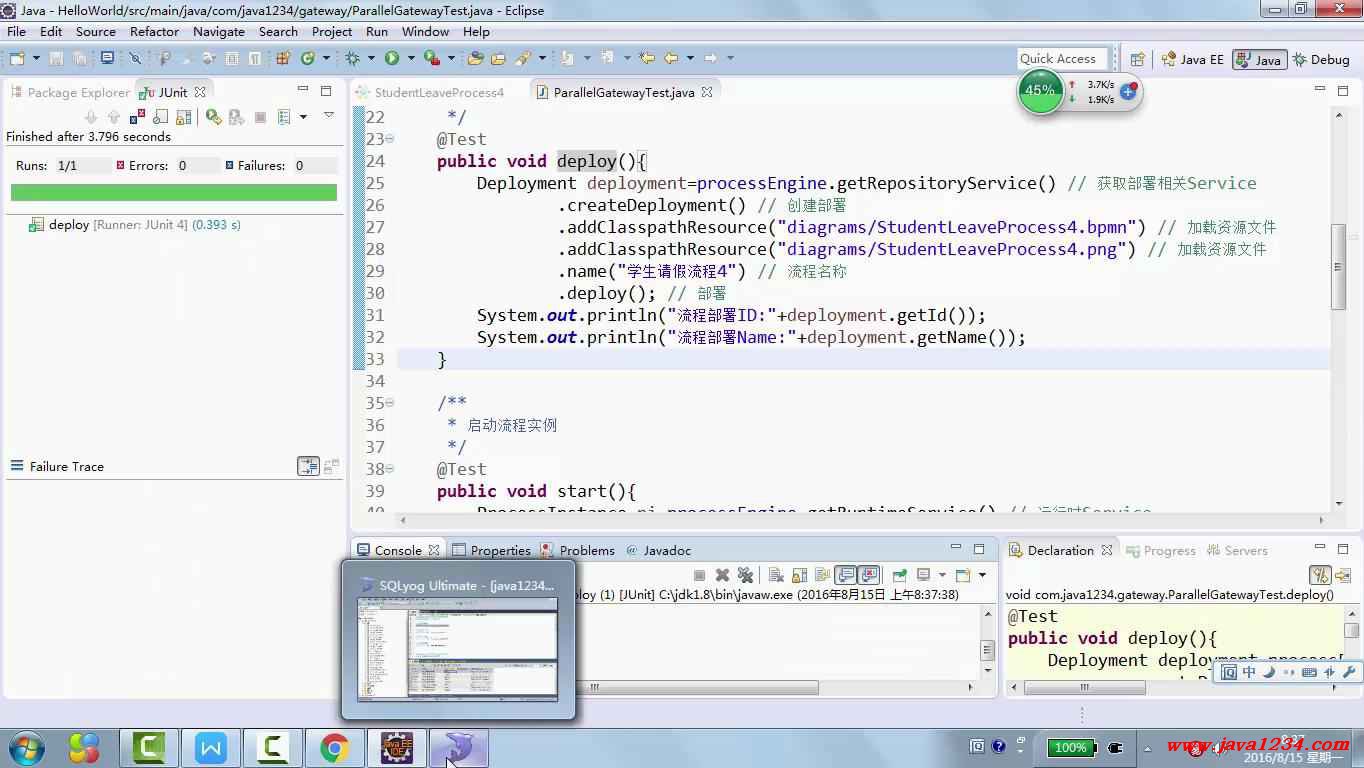Open the Navigate menu
This screenshot has height=768, width=1364.
(x=218, y=31)
